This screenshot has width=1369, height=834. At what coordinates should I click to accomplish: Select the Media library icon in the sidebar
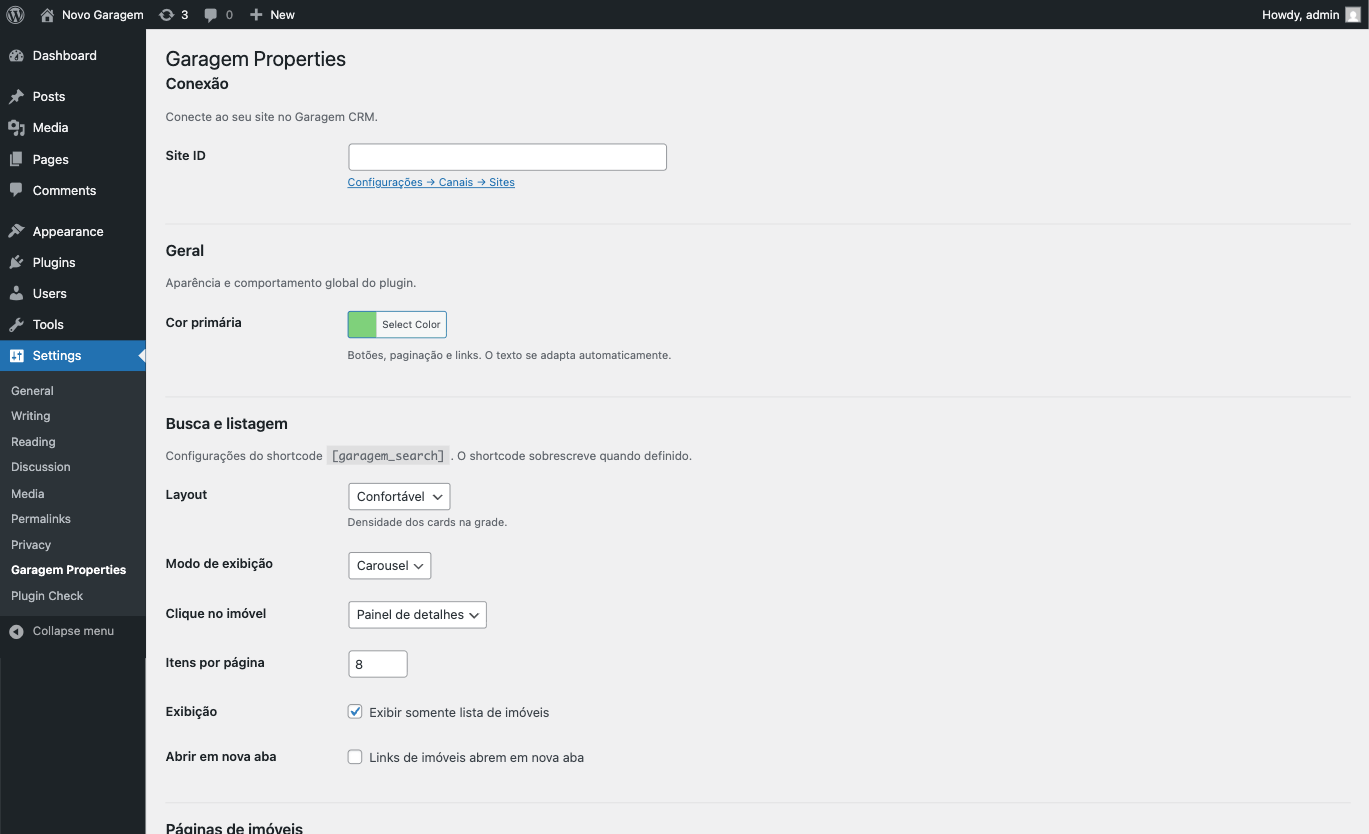(17, 127)
